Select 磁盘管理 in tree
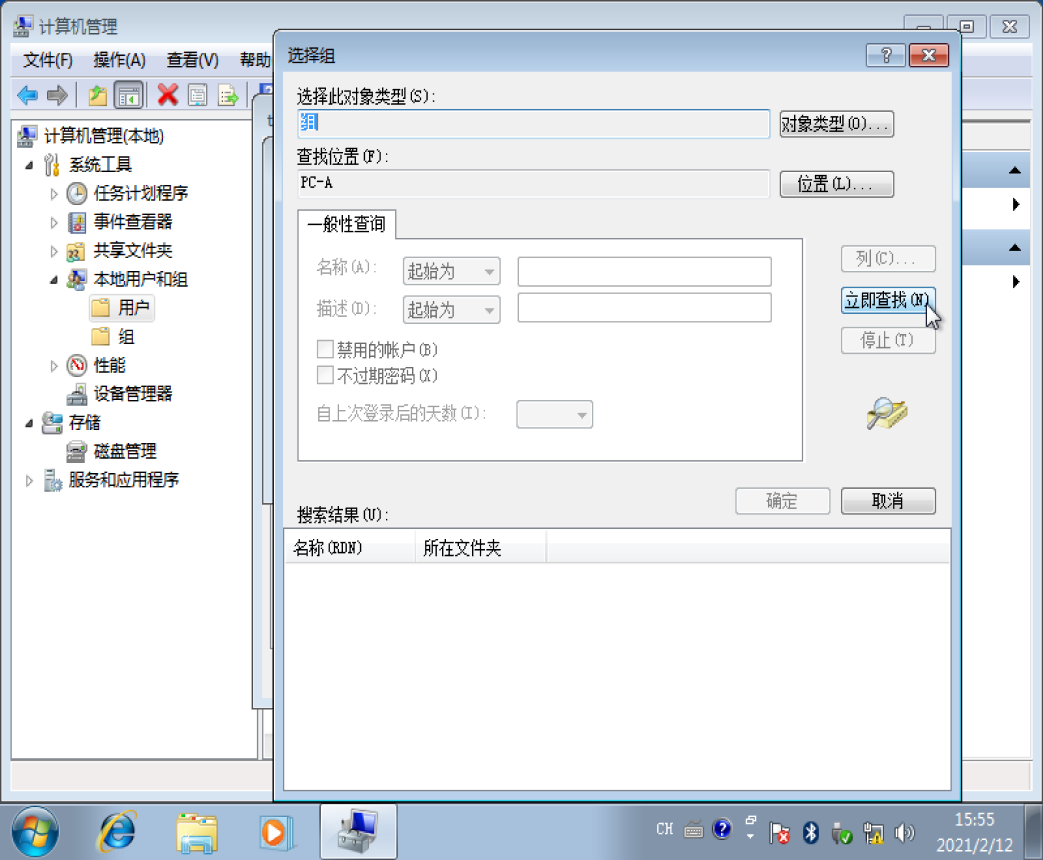 click(124, 451)
